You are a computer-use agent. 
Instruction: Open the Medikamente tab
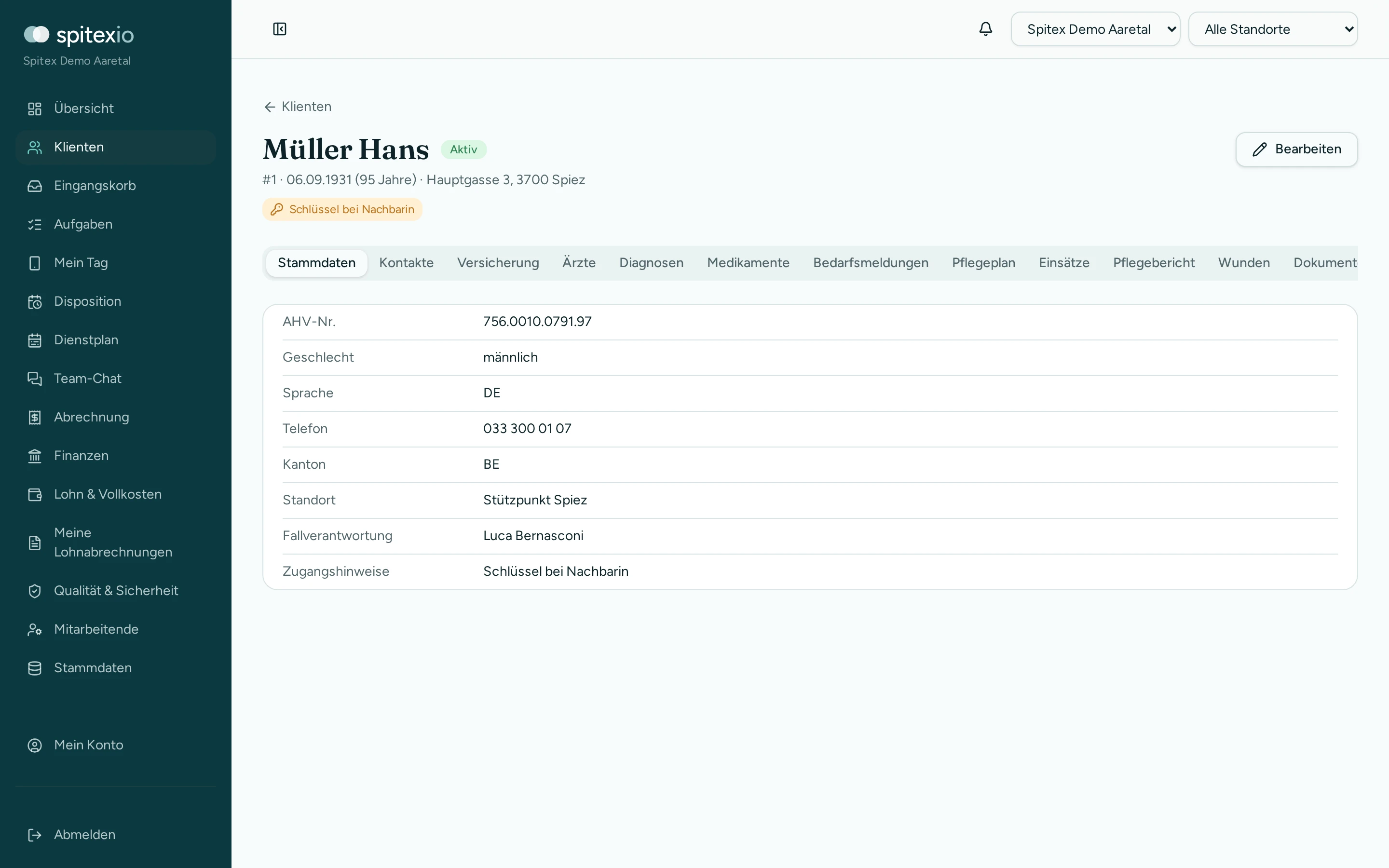coord(748,263)
